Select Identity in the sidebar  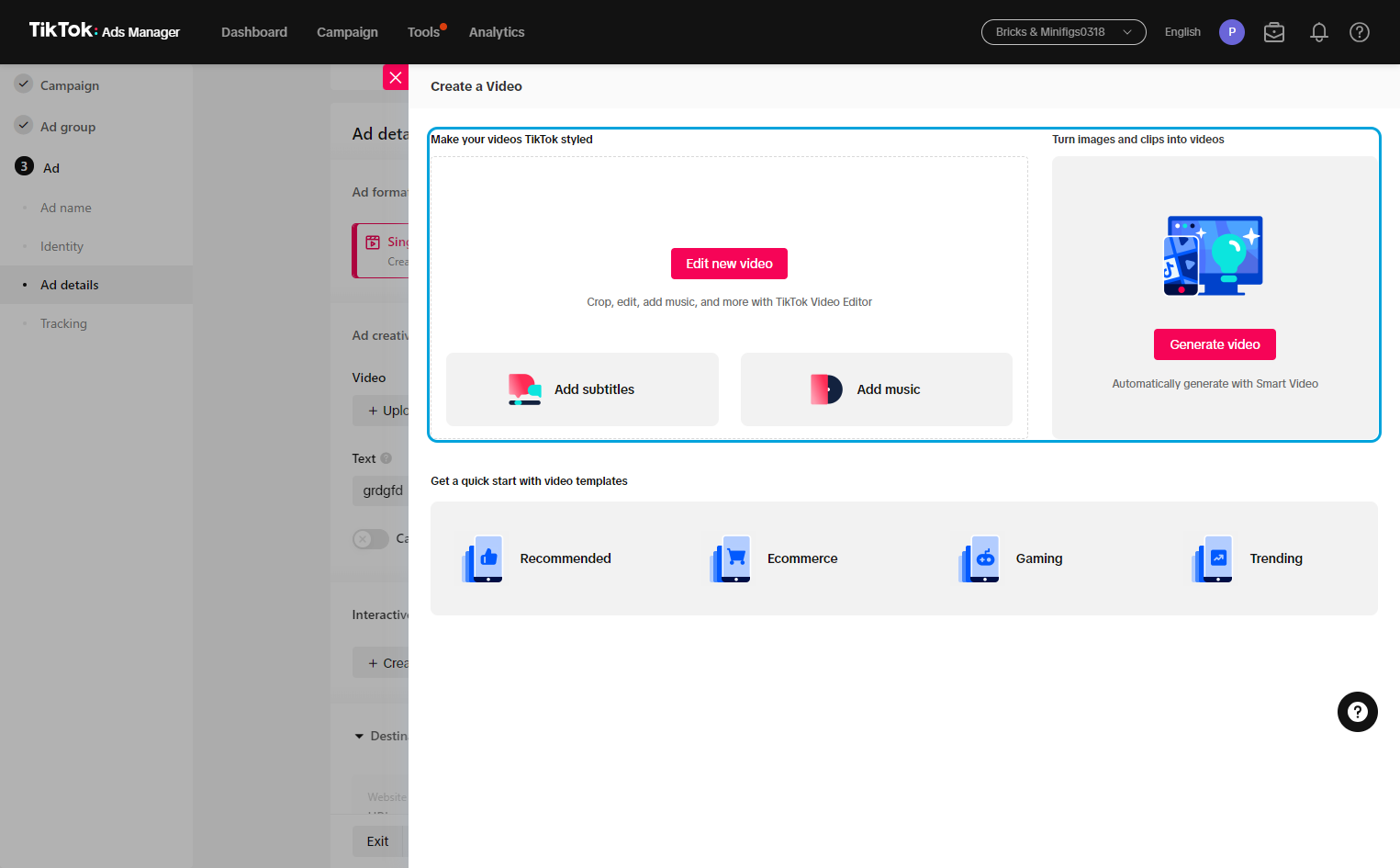tap(62, 246)
